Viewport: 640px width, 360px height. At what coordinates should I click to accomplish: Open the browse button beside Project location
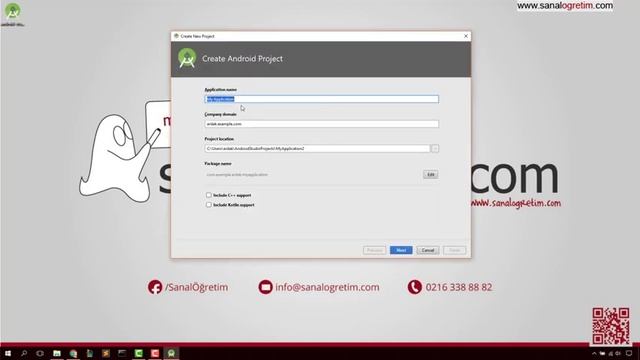pyautogui.click(x=435, y=149)
